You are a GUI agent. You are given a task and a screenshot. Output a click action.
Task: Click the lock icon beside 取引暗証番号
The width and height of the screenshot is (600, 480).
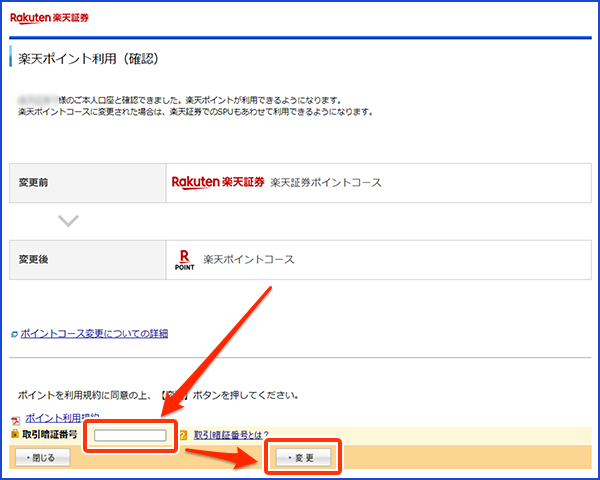tap(15, 433)
